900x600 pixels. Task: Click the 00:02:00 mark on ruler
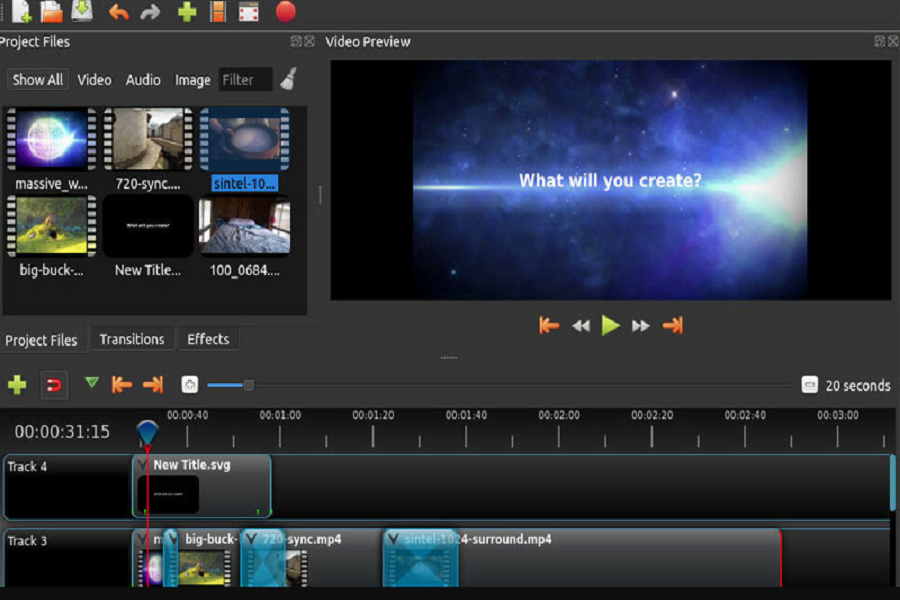pos(559,415)
